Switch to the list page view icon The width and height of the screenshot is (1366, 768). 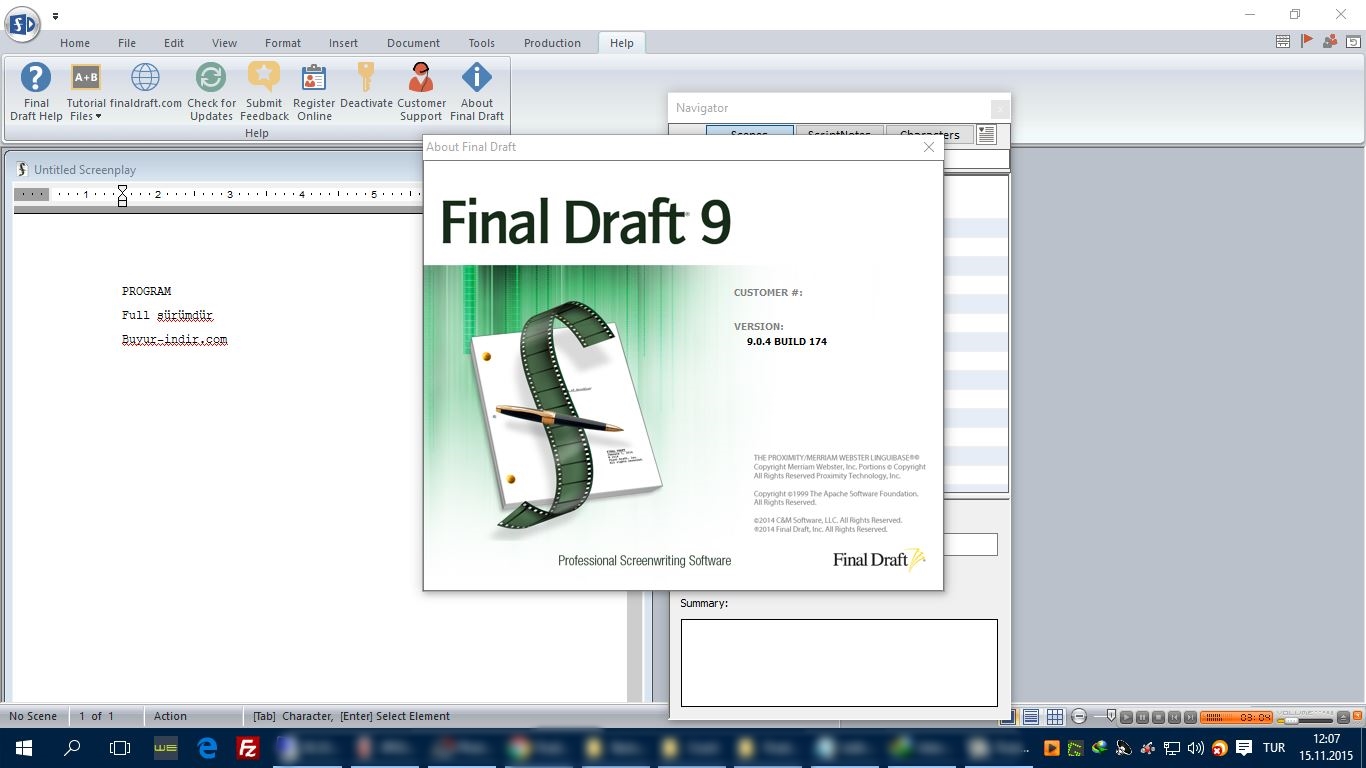click(x=1031, y=717)
